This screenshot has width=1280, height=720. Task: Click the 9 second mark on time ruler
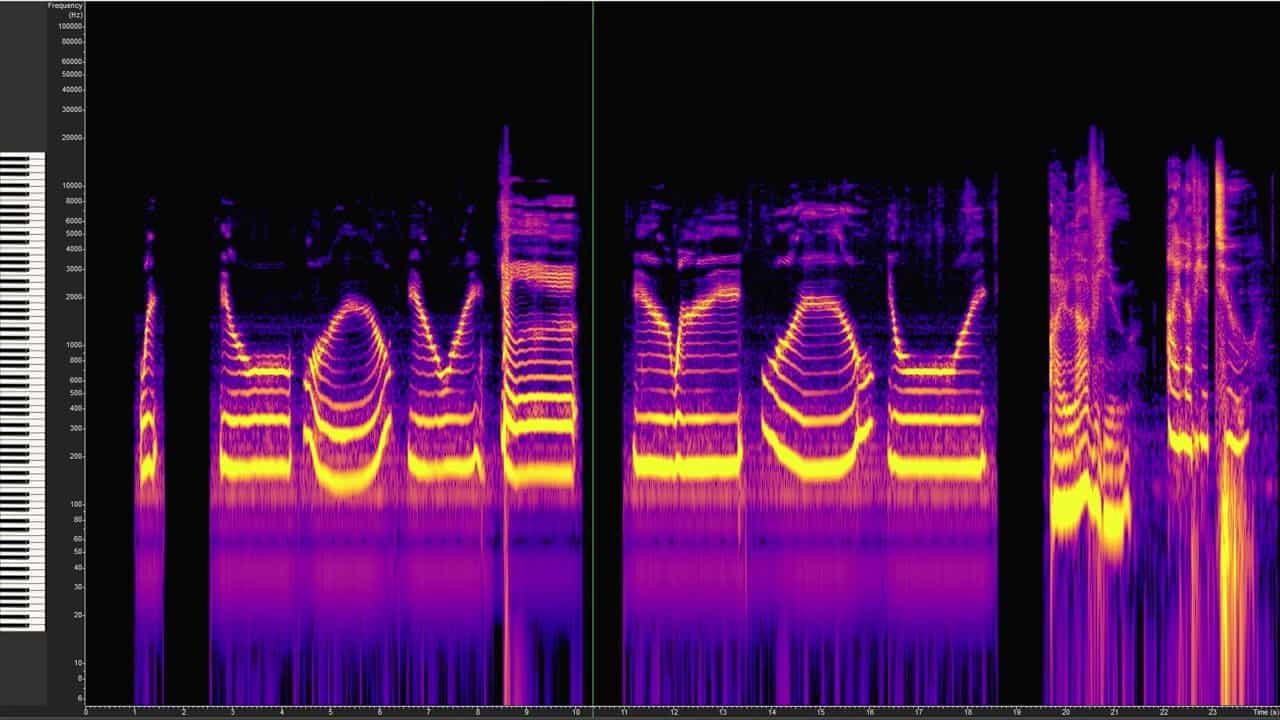(x=526, y=712)
